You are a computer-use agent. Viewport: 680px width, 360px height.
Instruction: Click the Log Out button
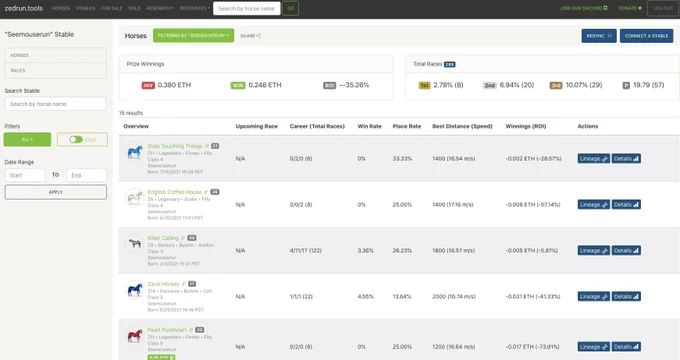[663, 8]
